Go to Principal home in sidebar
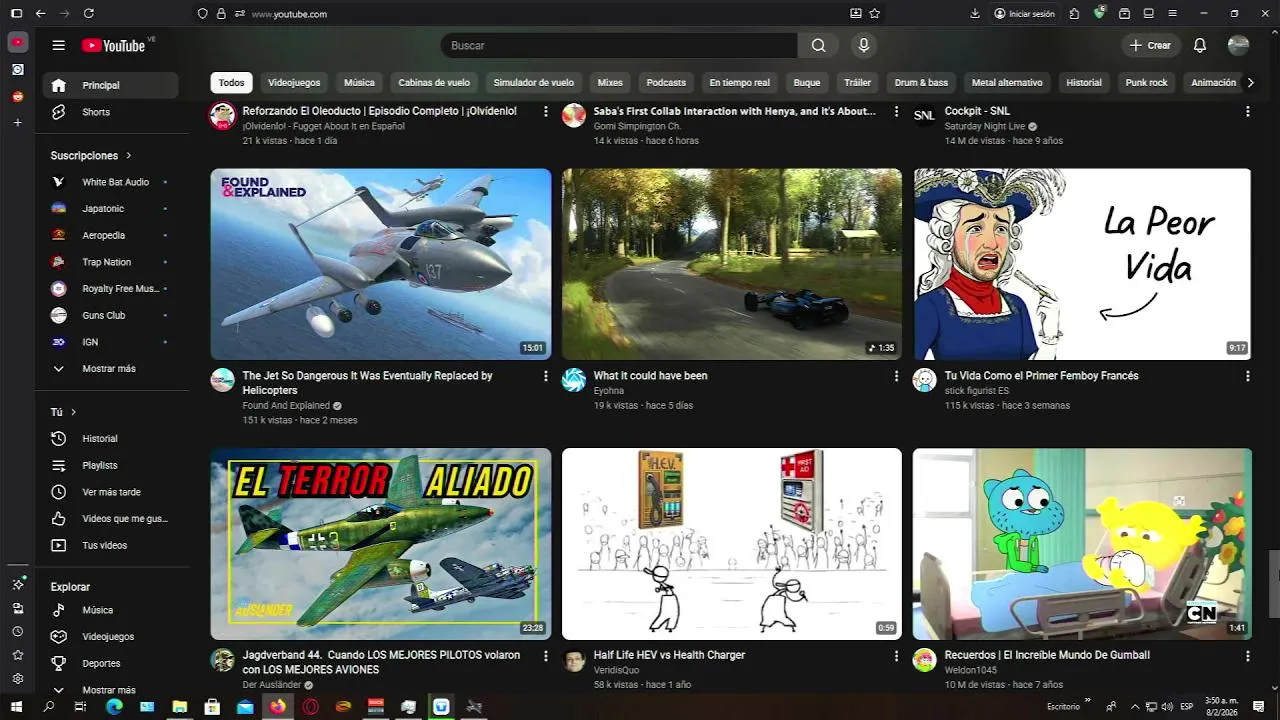This screenshot has height=720, width=1280. tap(110, 85)
